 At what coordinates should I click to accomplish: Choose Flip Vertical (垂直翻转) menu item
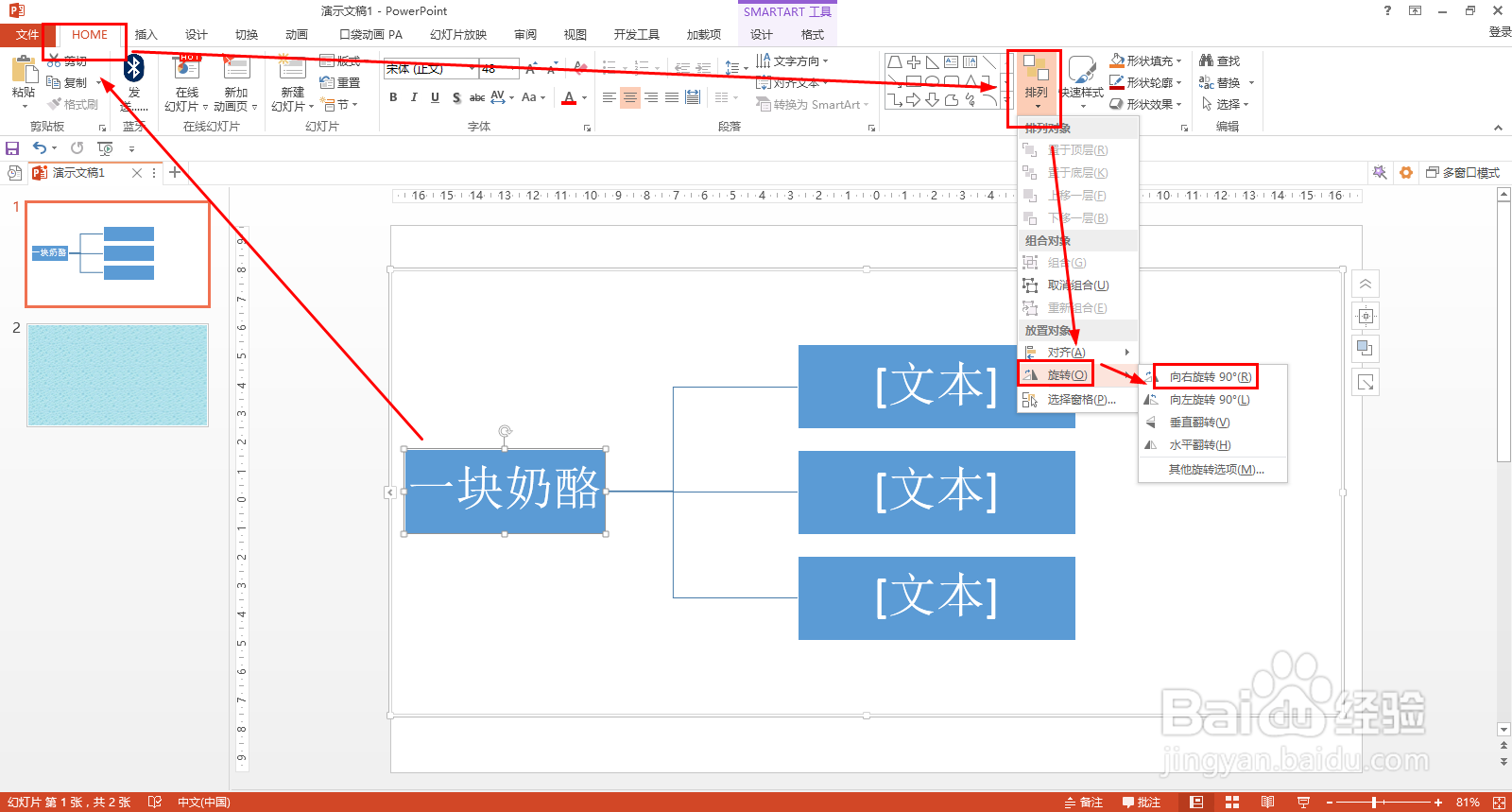click(1212, 422)
